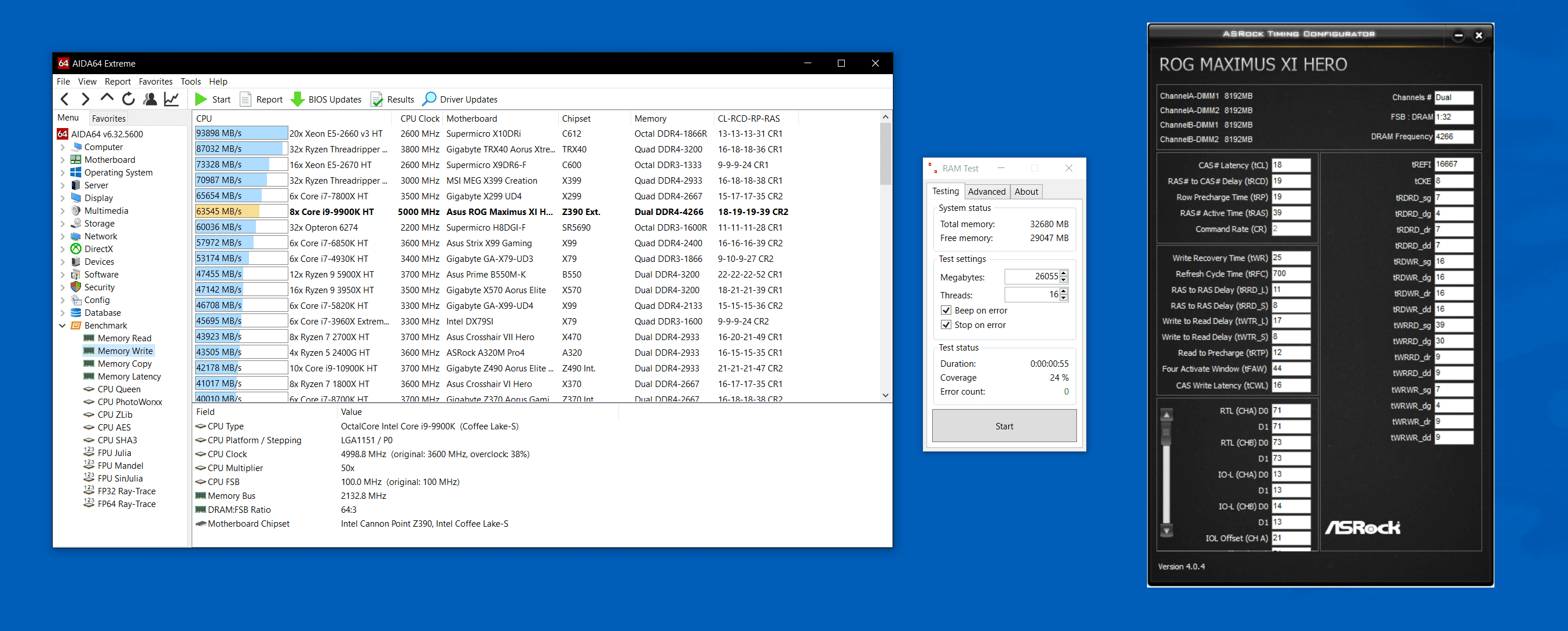
Task: Toggle the Stop on error checkbox
Action: click(x=946, y=325)
